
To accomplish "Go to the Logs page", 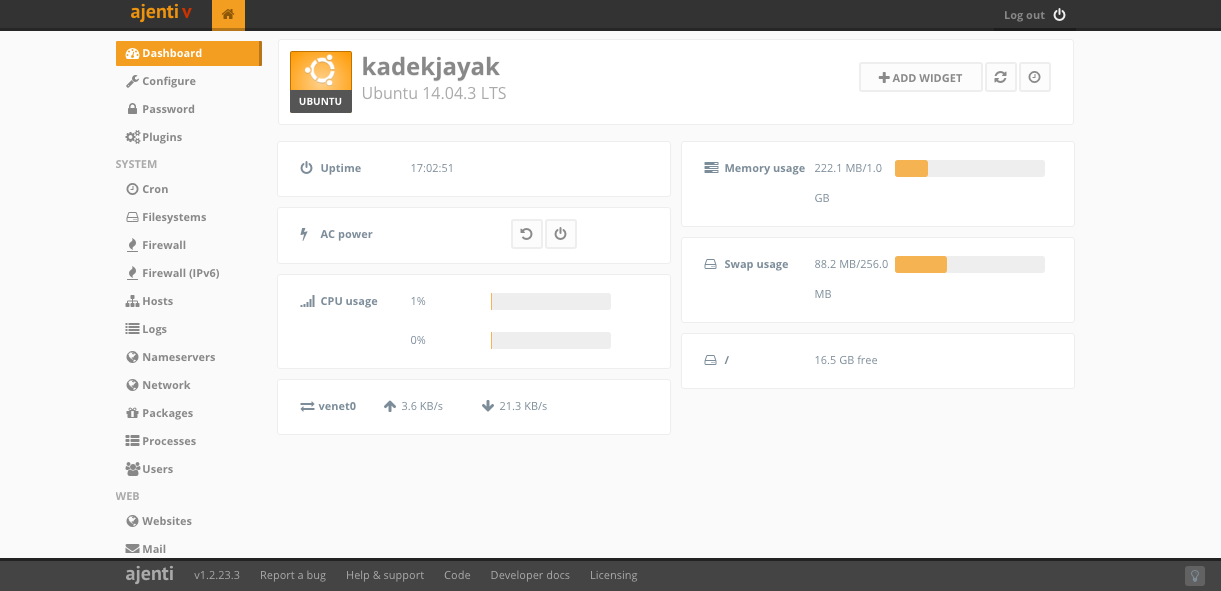I will click(x=154, y=329).
